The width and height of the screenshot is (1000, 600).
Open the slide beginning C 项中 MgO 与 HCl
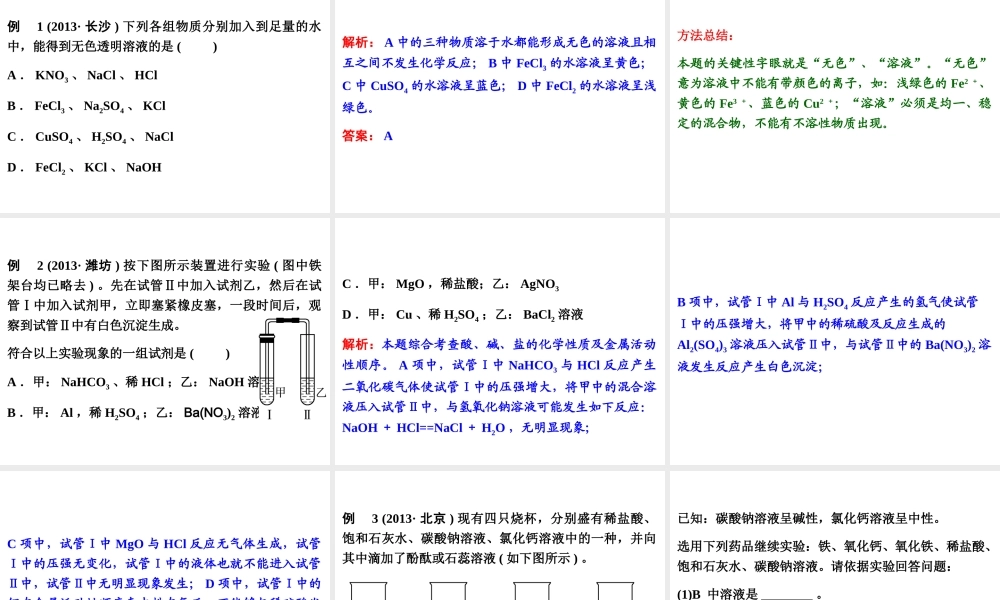165,536
